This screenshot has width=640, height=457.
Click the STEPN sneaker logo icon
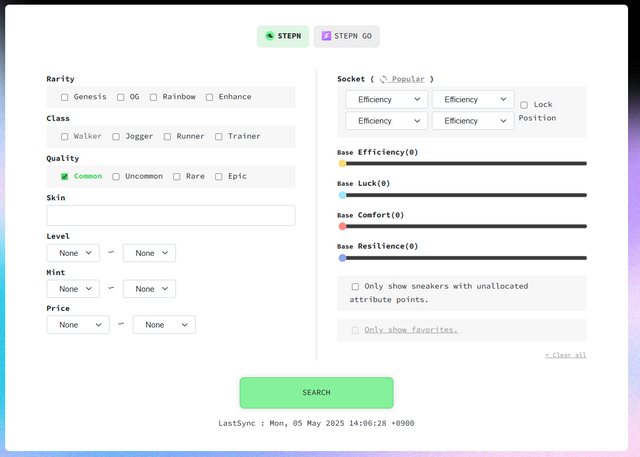tap(269, 36)
